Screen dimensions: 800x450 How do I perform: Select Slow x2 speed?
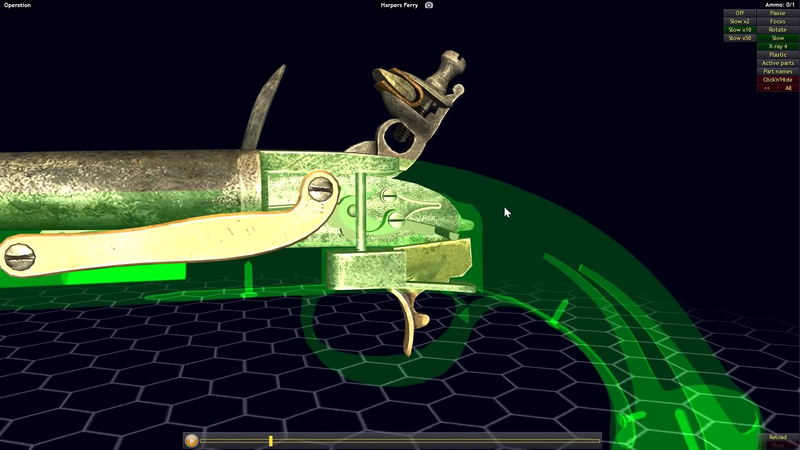tap(740, 21)
